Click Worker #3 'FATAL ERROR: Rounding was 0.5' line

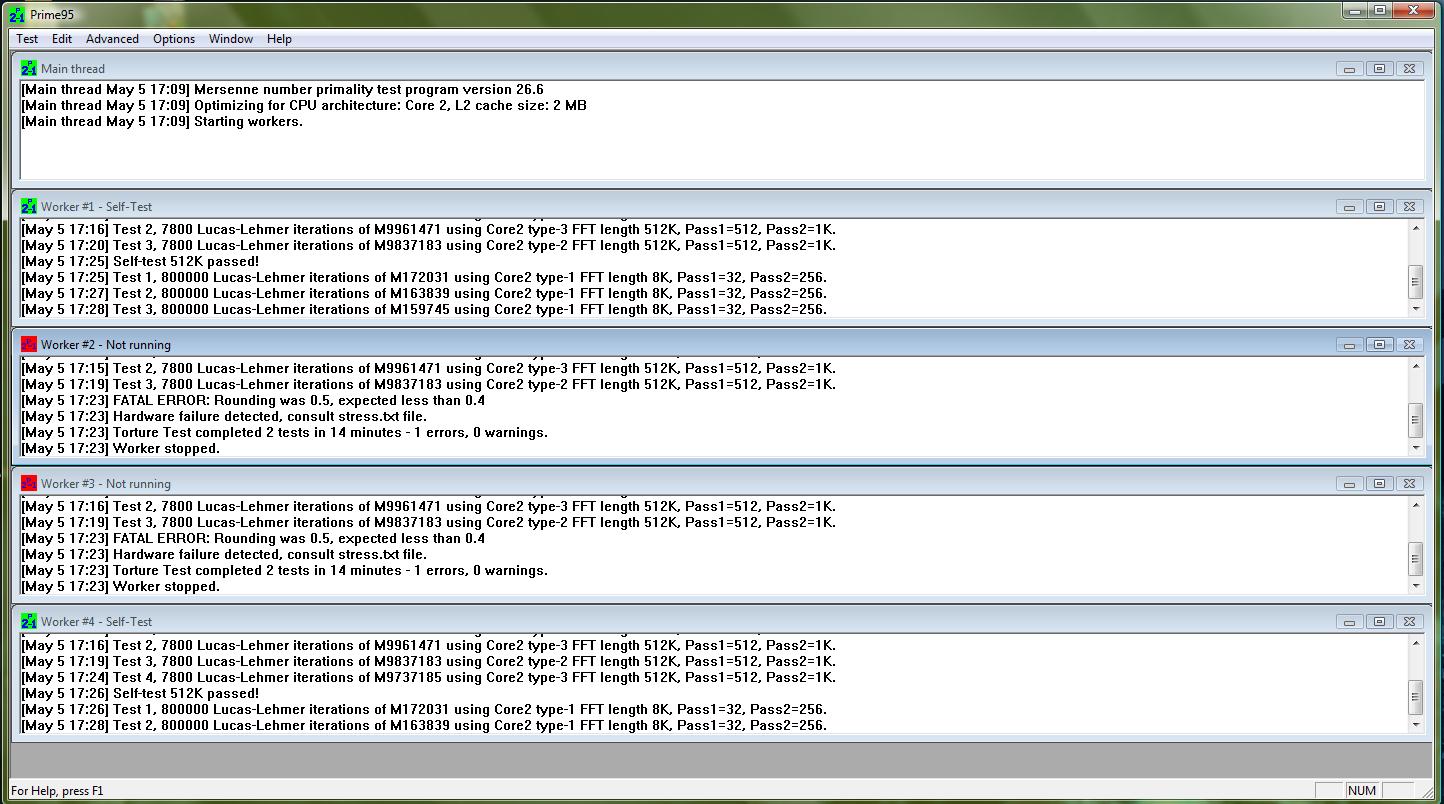(253, 538)
